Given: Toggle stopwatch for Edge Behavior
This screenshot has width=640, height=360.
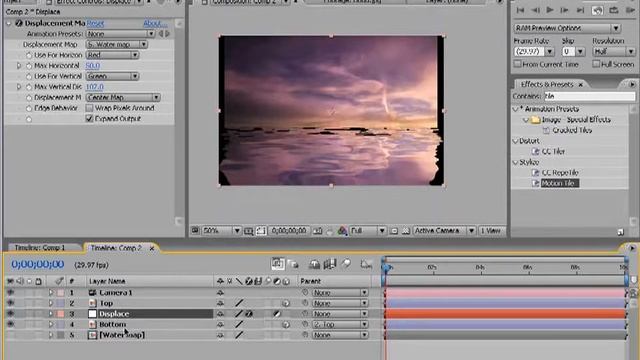Looking at the screenshot, I should pyautogui.click(x=29, y=109).
